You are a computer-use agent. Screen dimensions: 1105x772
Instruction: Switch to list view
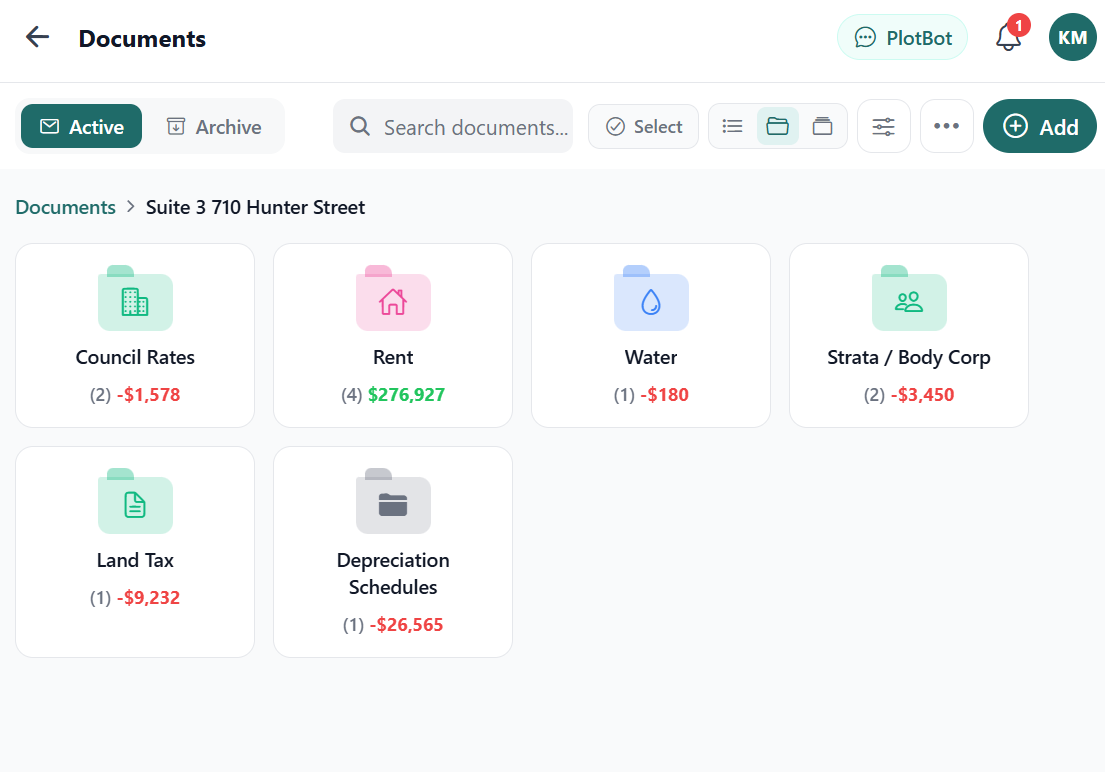[x=732, y=126]
